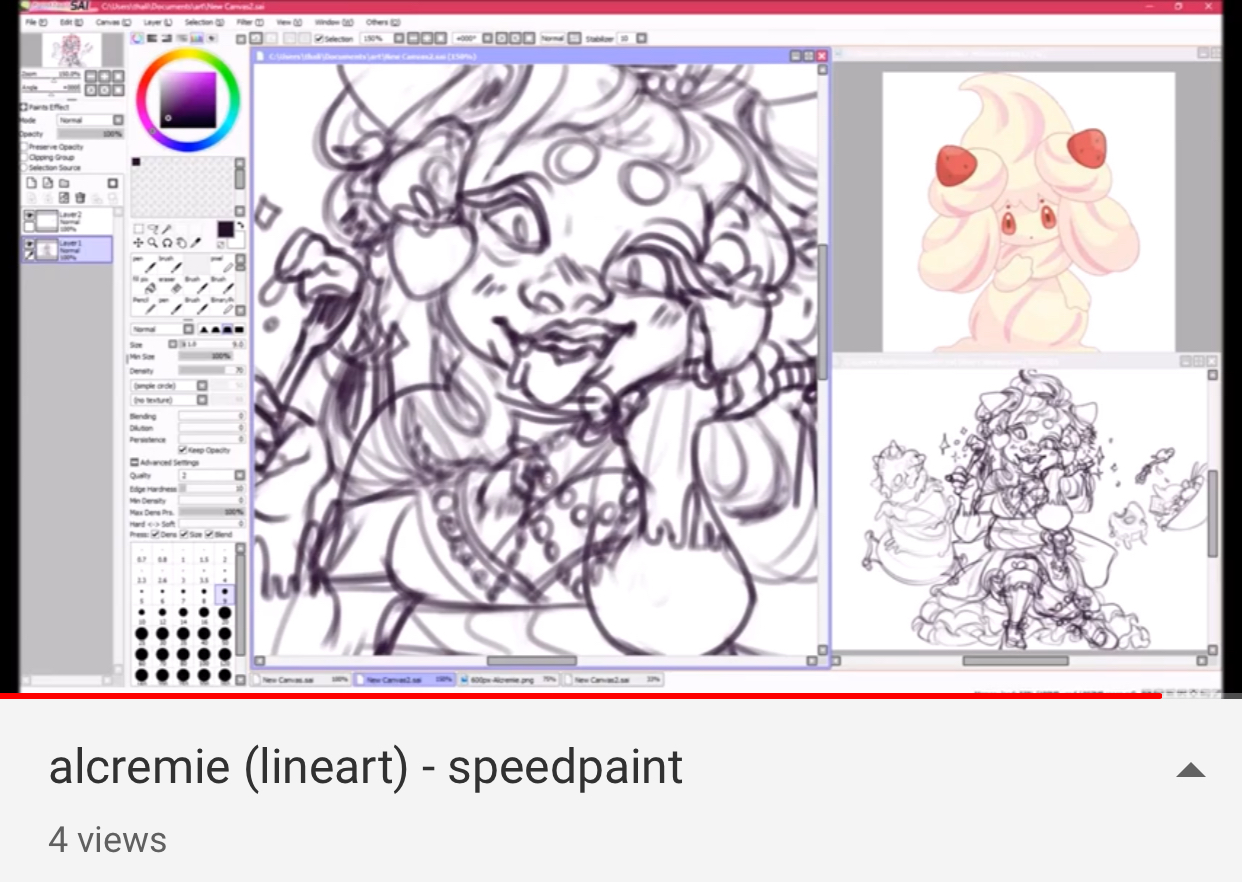The image size is (1242, 882).
Task: Swap foreground and background colors
Action: point(240,225)
